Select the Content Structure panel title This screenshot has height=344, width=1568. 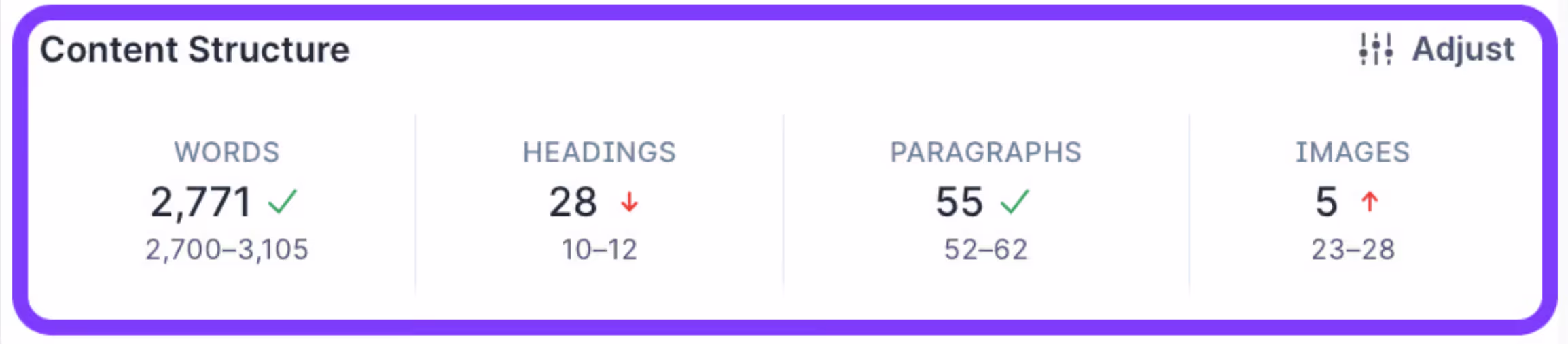pyautogui.click(x=195, y=50)
